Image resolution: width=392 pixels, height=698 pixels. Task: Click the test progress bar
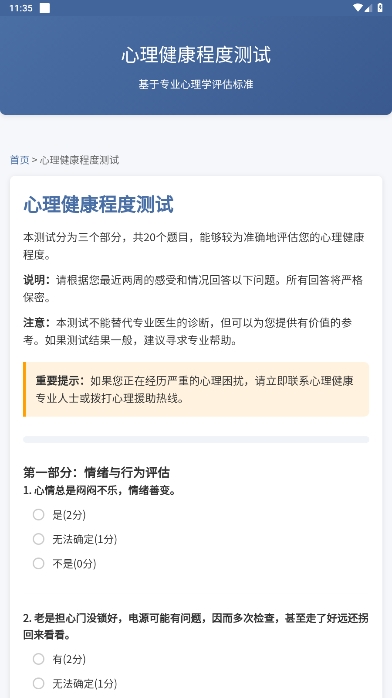[196, 439]
